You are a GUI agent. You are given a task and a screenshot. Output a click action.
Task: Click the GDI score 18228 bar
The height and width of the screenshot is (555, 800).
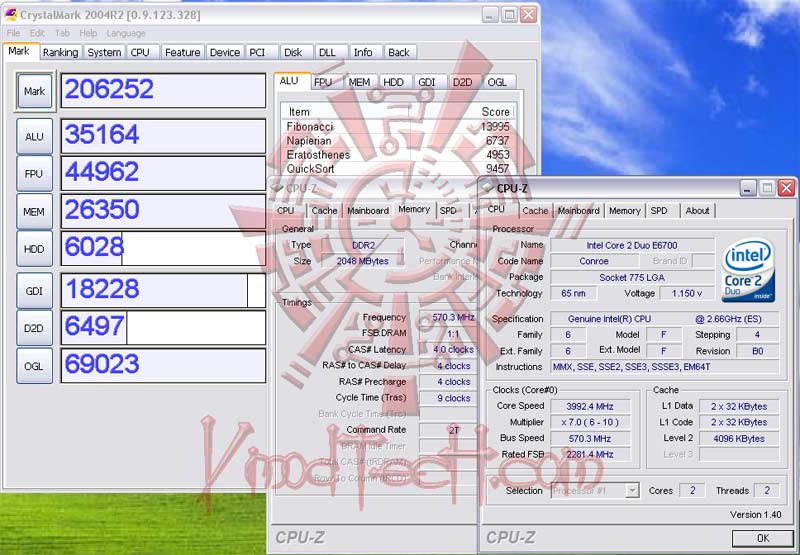(163, 290)
